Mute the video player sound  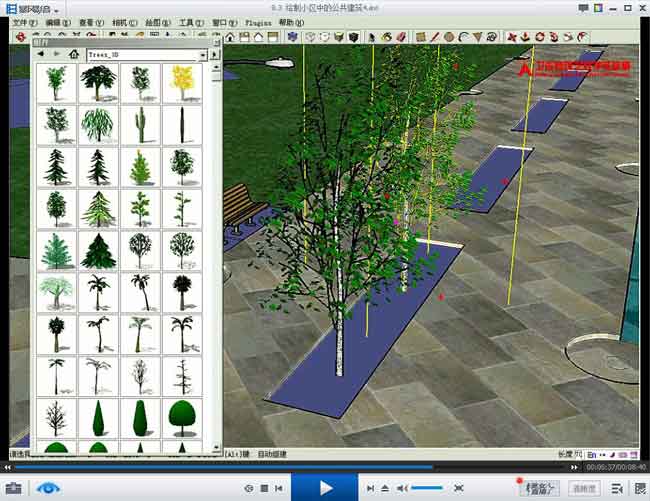point(402,488)
